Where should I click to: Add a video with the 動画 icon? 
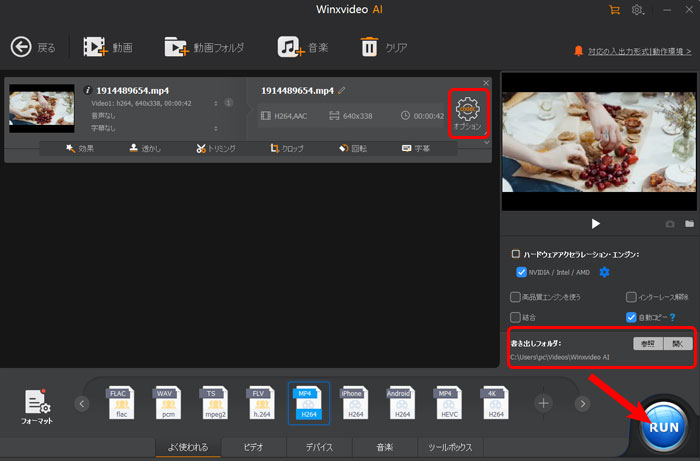(95, 47)
